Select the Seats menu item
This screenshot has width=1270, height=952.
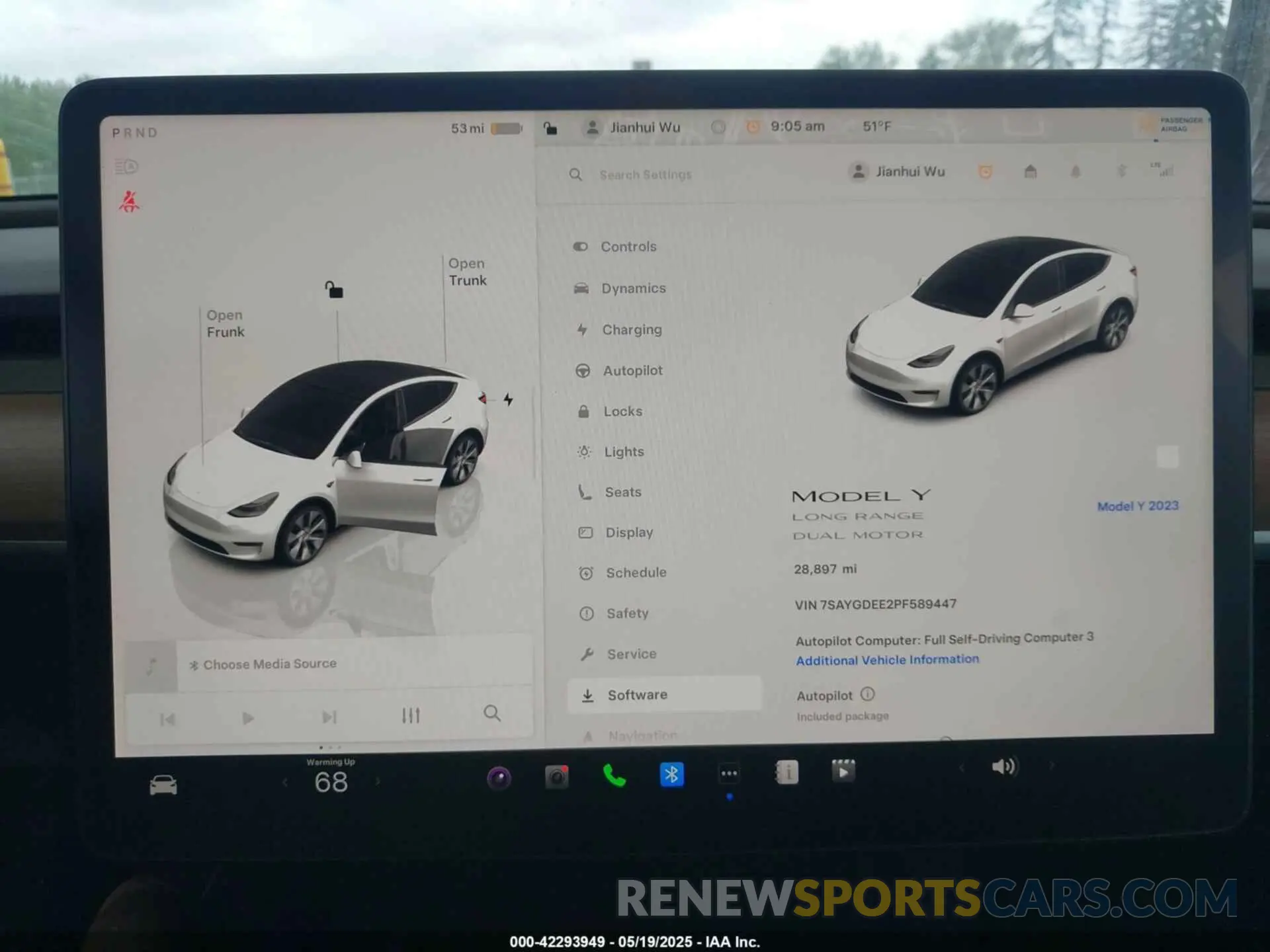(x=610, y=492)
